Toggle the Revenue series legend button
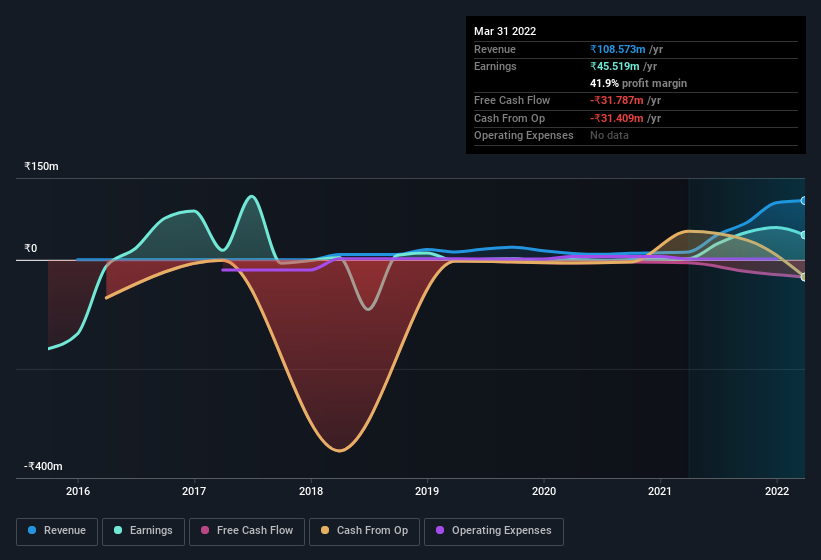The width and height of the screenshot is (821, 560). tap(57, 531)
